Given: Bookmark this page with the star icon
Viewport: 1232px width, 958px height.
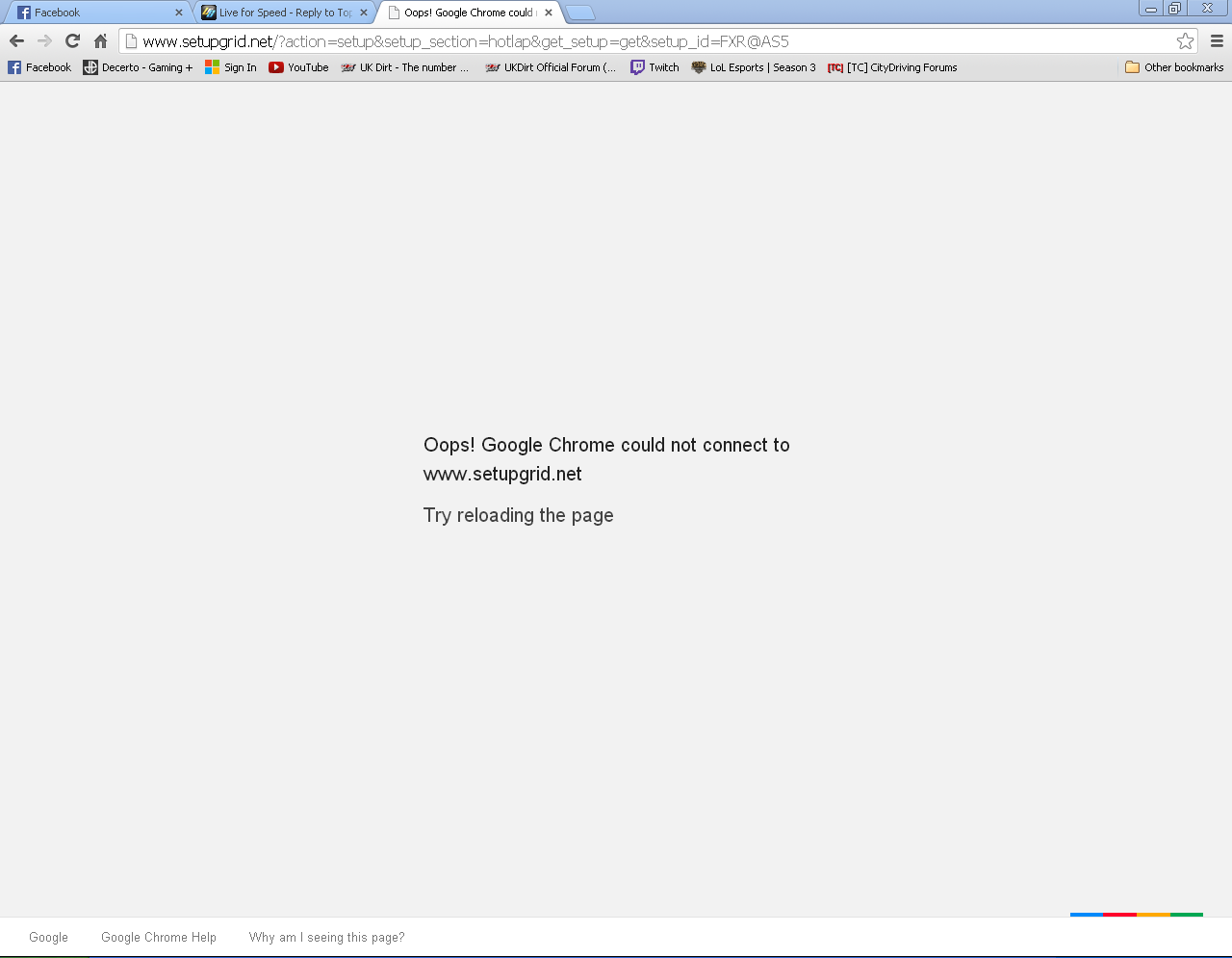Looking at the screenshot, I should (x=1185, y=40).
